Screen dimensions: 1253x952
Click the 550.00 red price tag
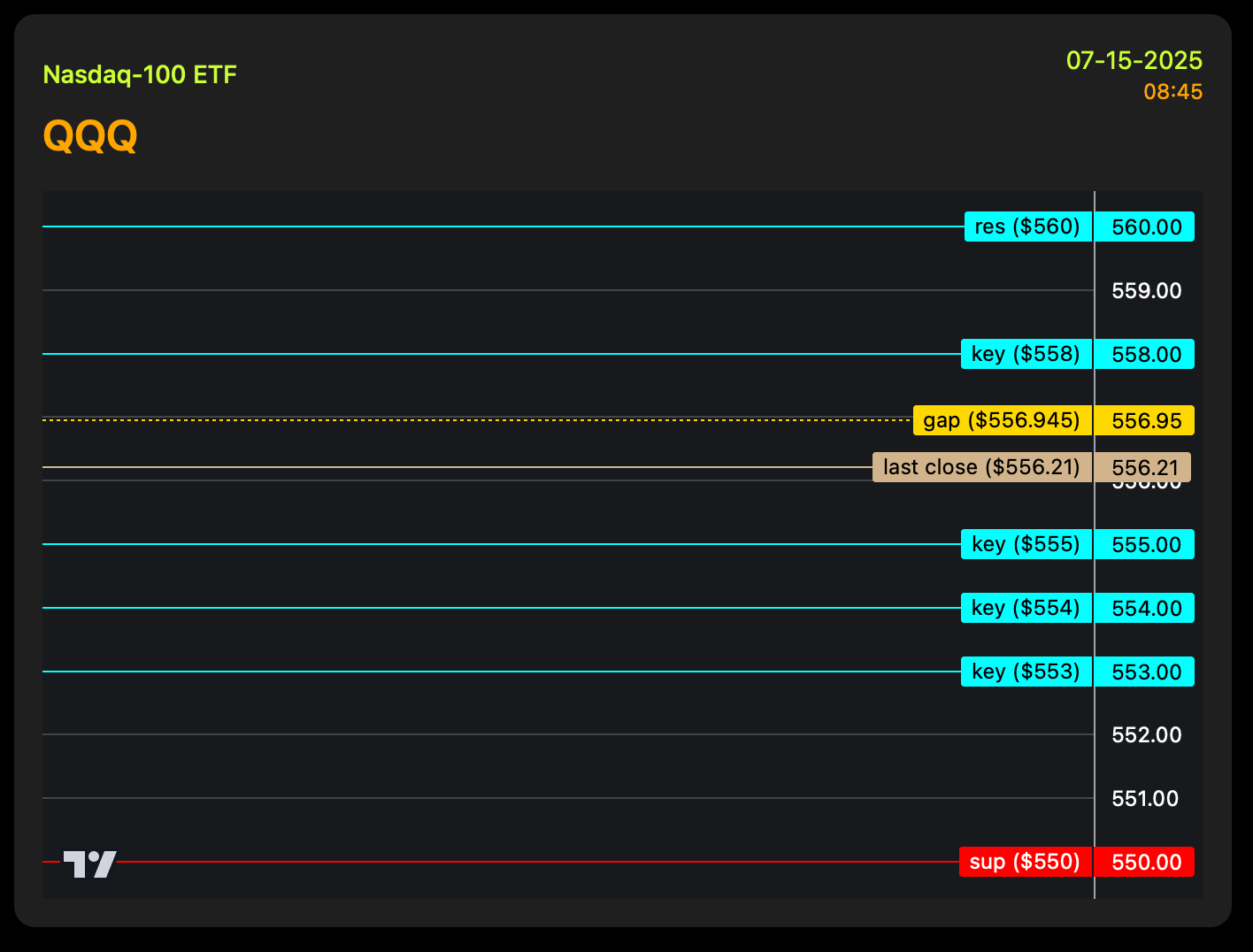click(x=1145, y=862)
